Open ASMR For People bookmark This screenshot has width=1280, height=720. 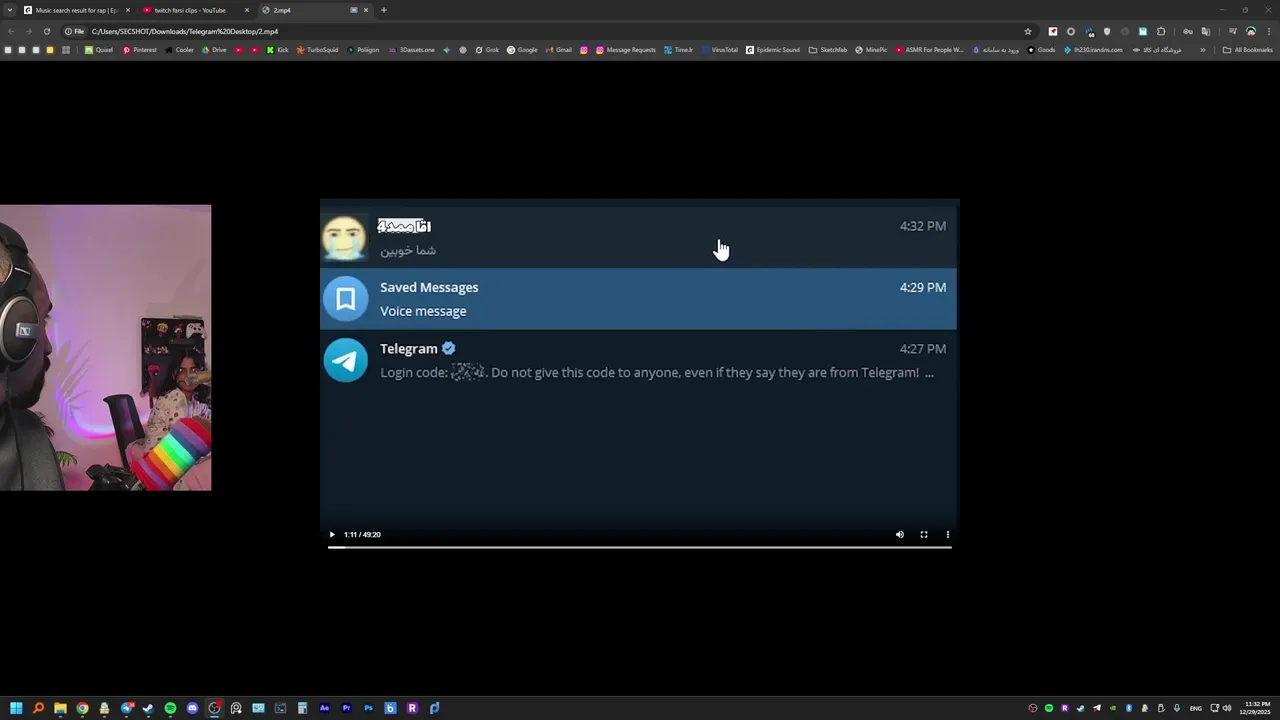[x=930, y=49]
